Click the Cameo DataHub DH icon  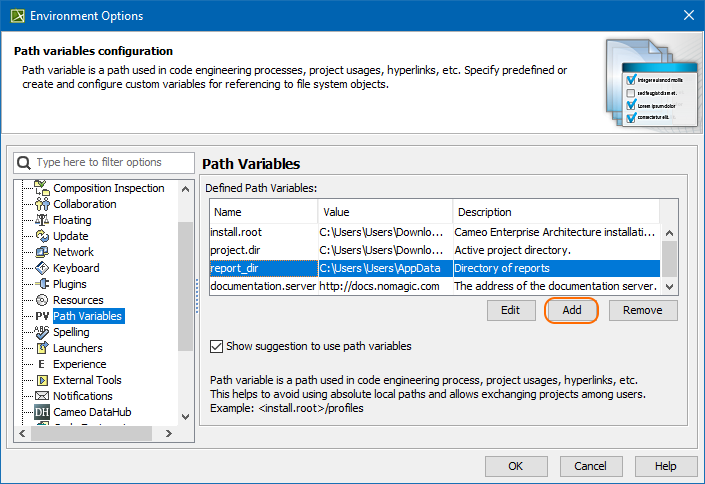42,412
